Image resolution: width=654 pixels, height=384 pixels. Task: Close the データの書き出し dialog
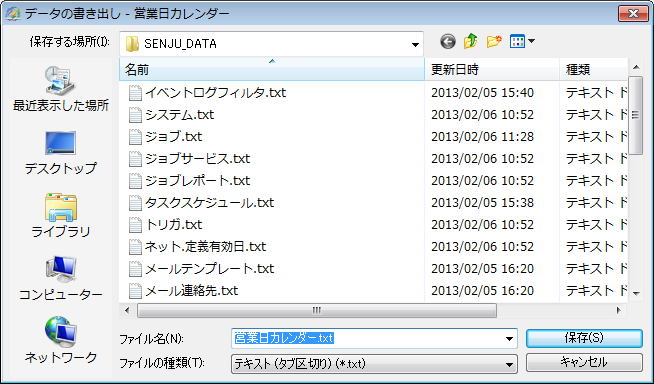pos(633,13)
